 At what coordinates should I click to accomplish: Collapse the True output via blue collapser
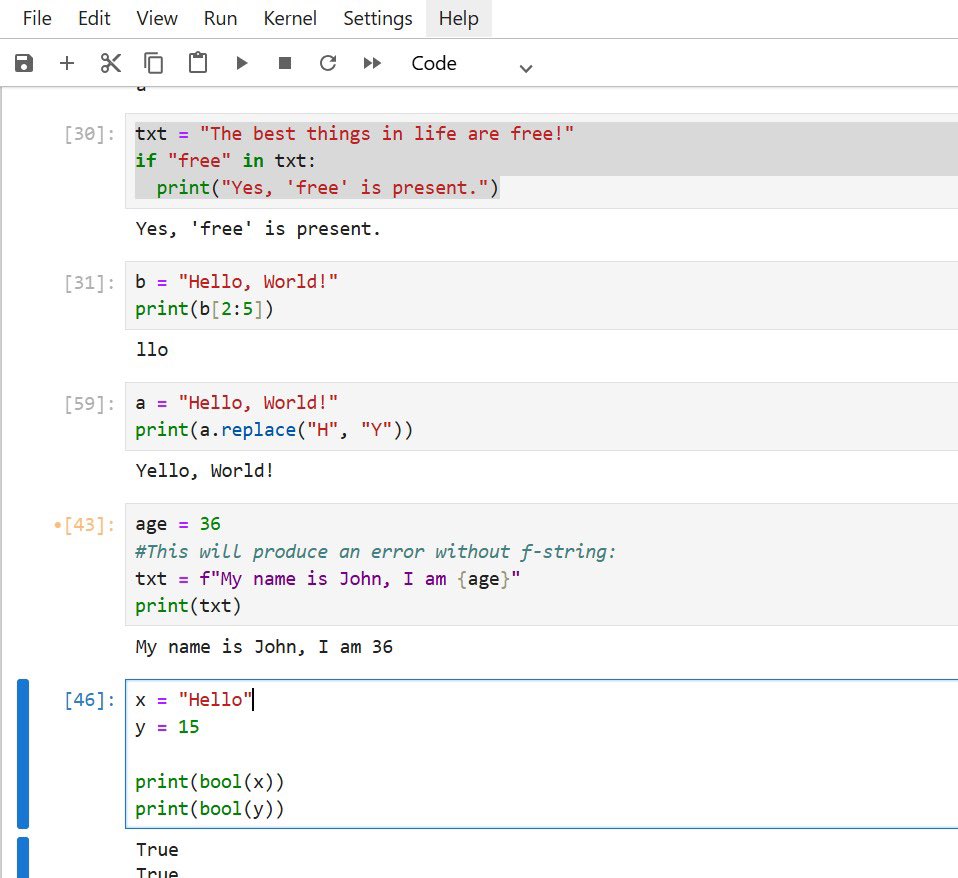(x=22, y=857)
